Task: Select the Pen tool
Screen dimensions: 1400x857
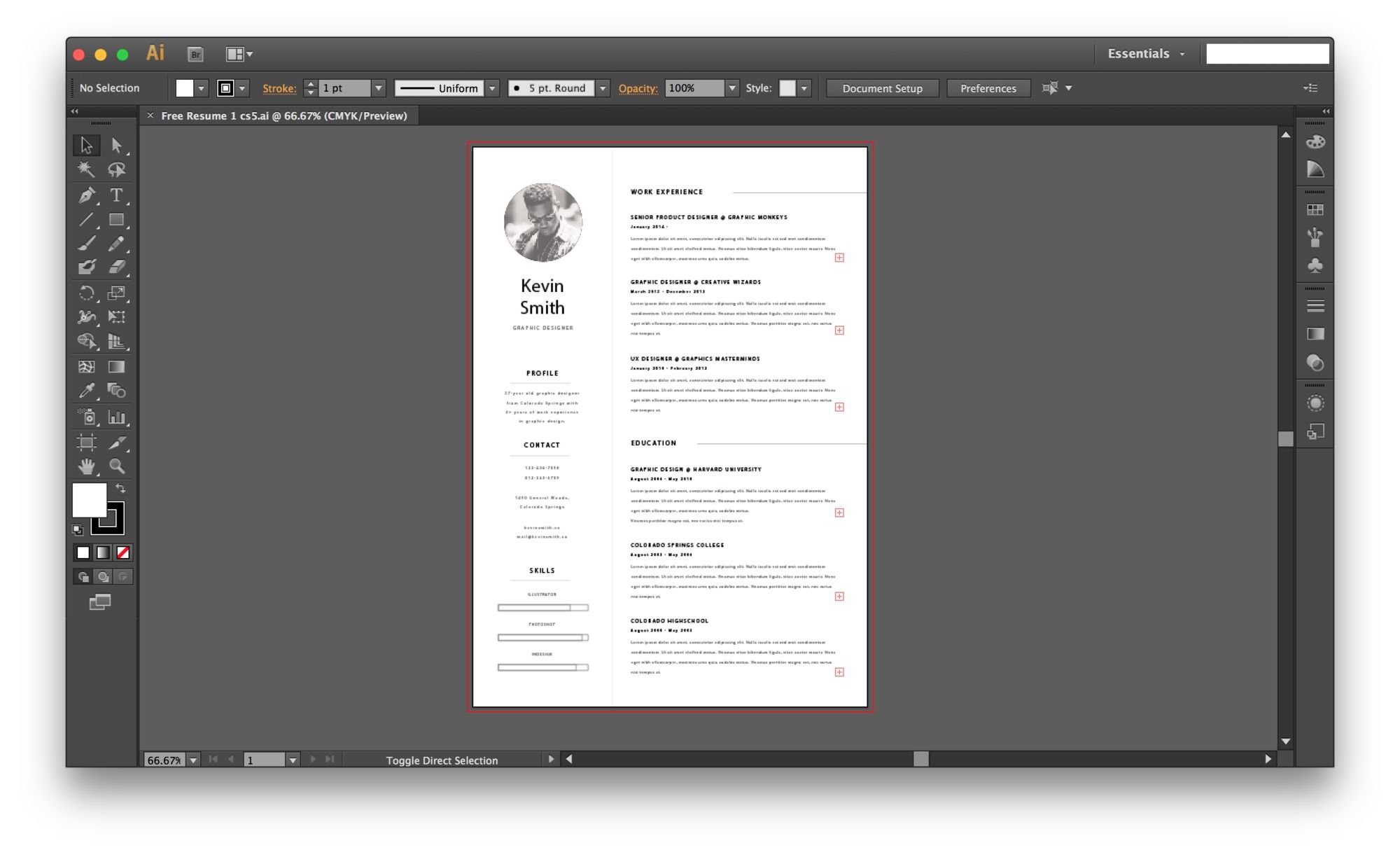Action: coord(86,195)
